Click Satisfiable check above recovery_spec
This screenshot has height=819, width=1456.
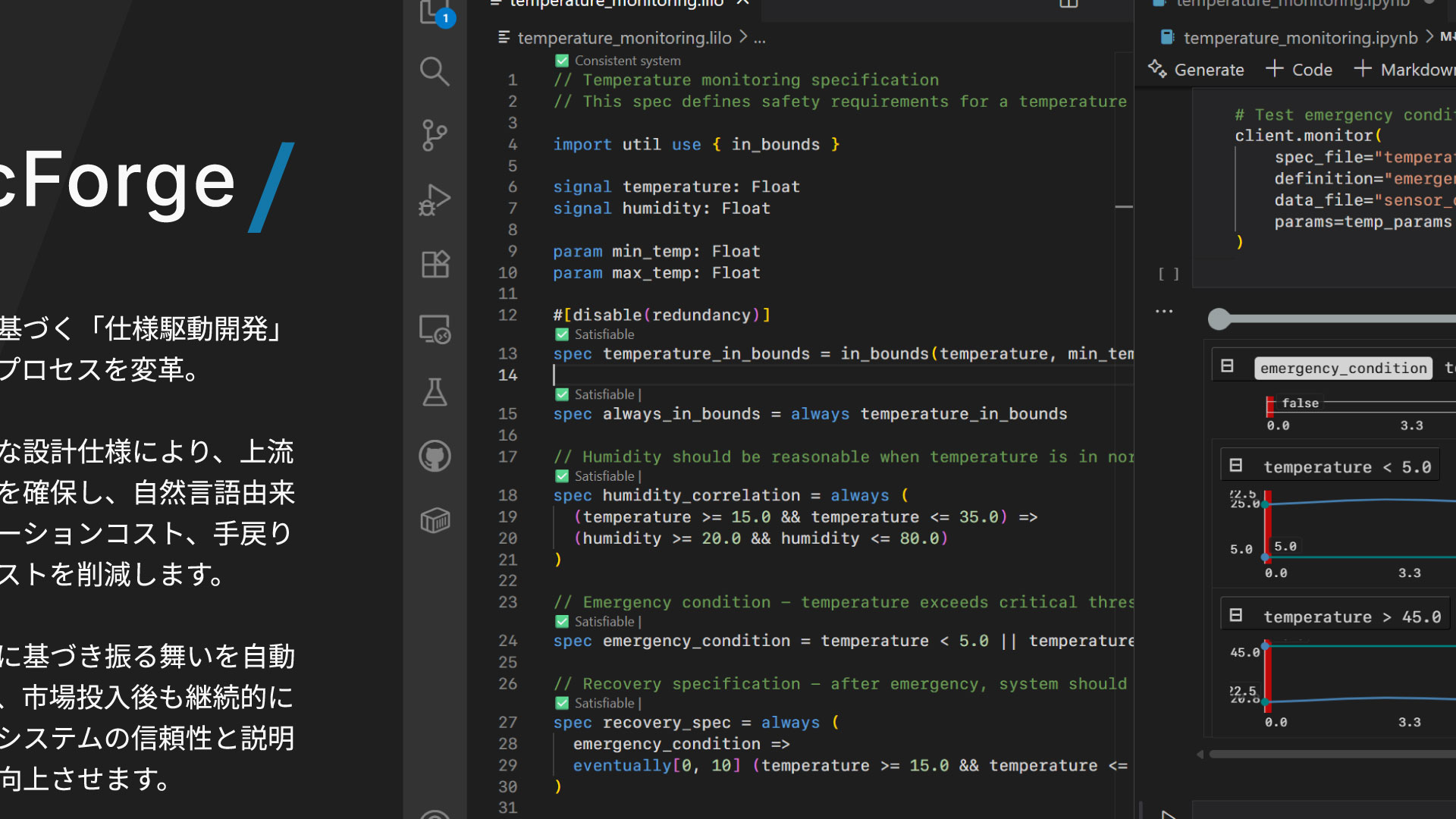[562, 703]
